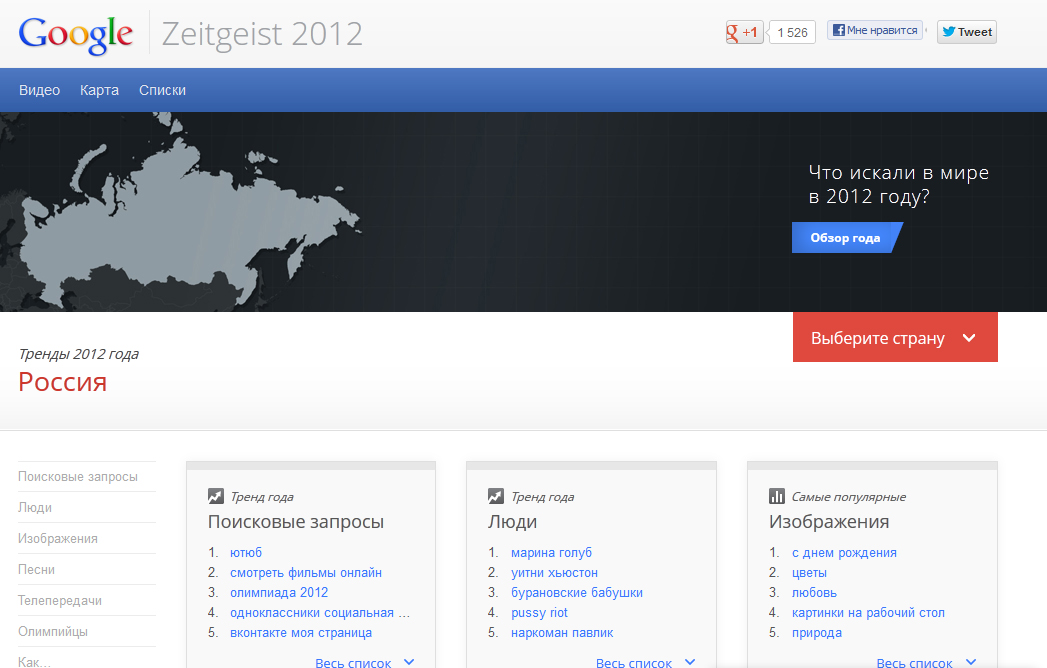
Task: Click the Поисковые запросы card heading
Action: [x=295, y=522]
